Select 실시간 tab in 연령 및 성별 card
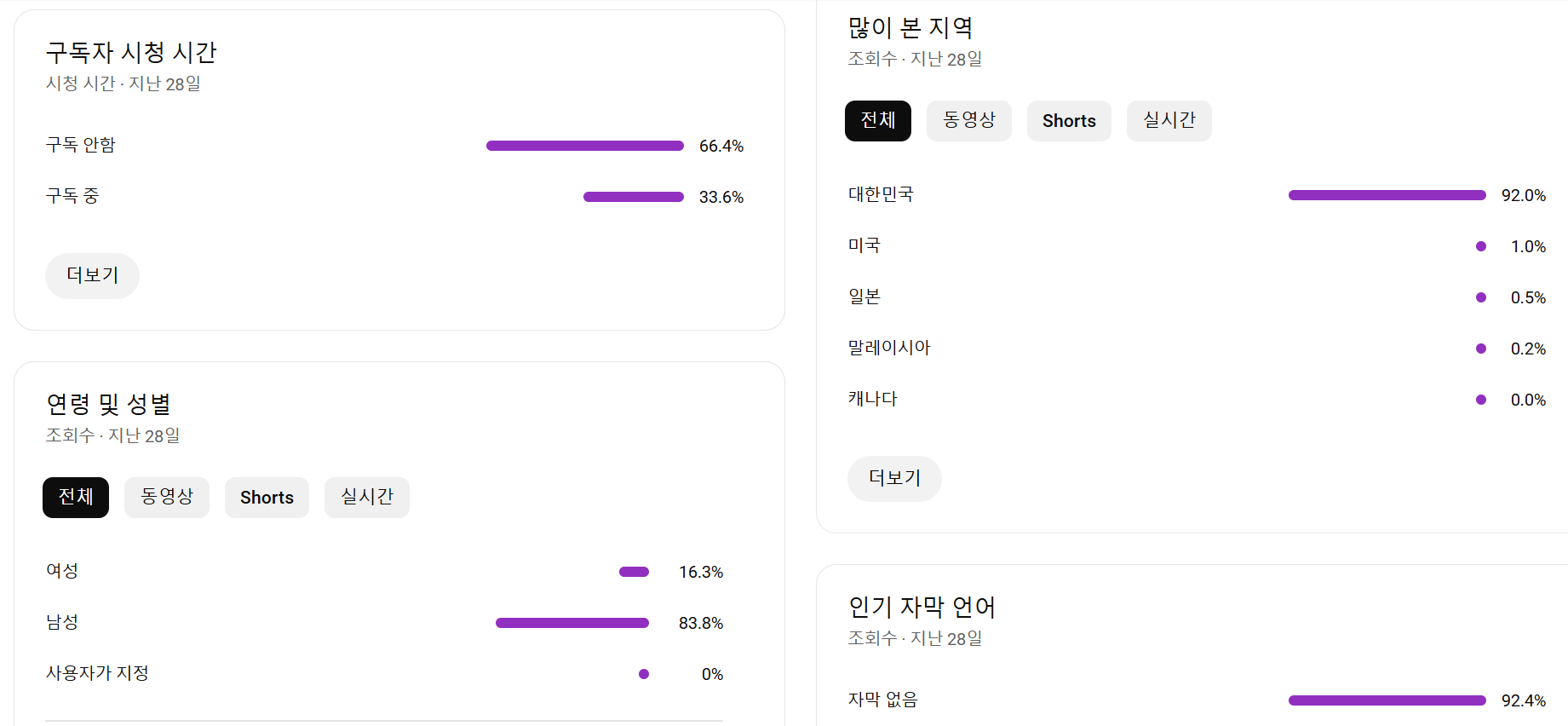Screen dimensions: 1568x726 click(x=367, y=498)
